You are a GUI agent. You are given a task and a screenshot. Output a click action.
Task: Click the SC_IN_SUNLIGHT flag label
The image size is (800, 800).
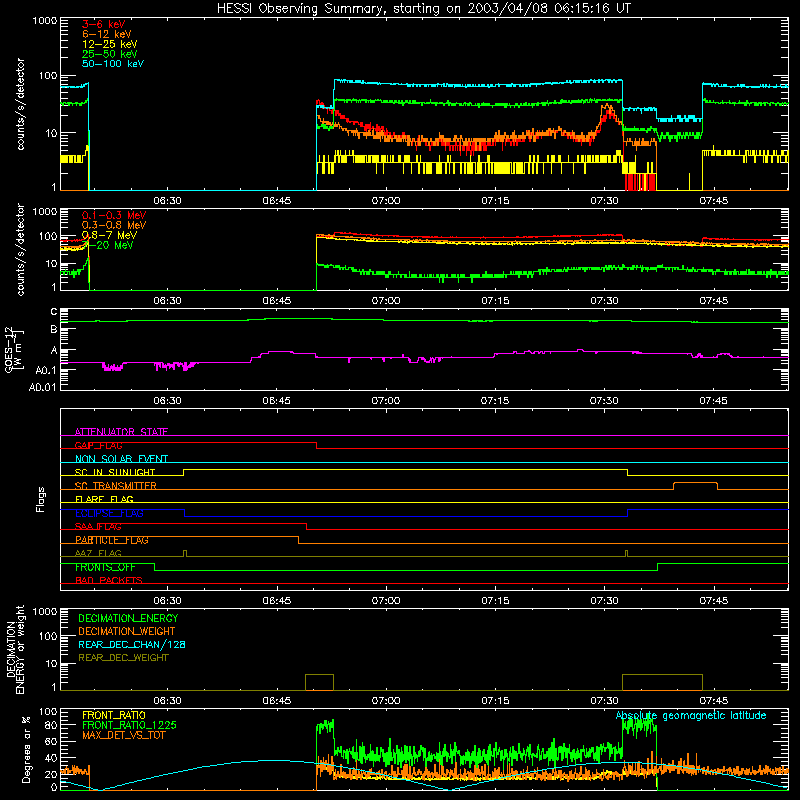tap(115, 472)
